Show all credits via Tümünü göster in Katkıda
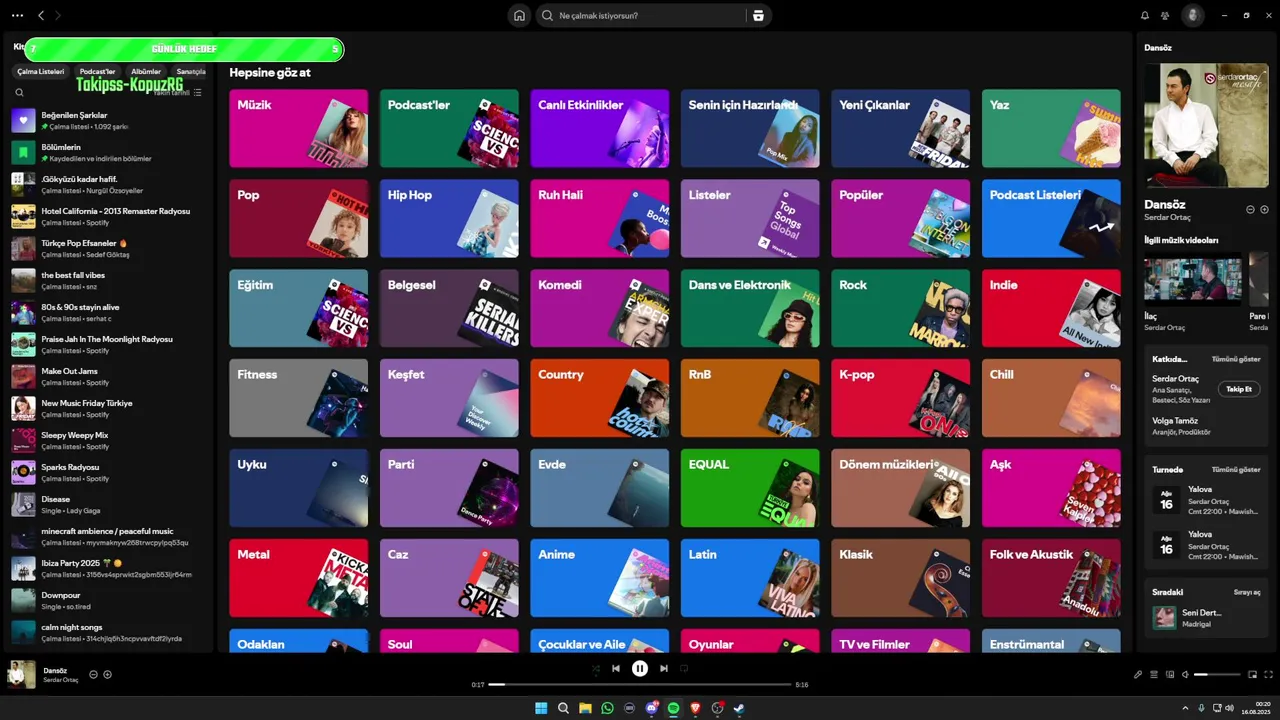The width and height of the screenshot is (1280, 720). [x=1236, y=359]
